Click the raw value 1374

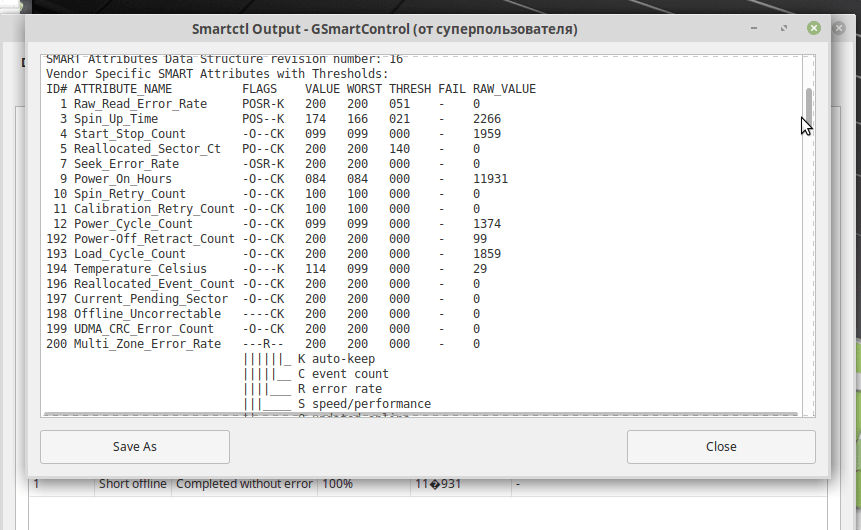tap(487, 224)
